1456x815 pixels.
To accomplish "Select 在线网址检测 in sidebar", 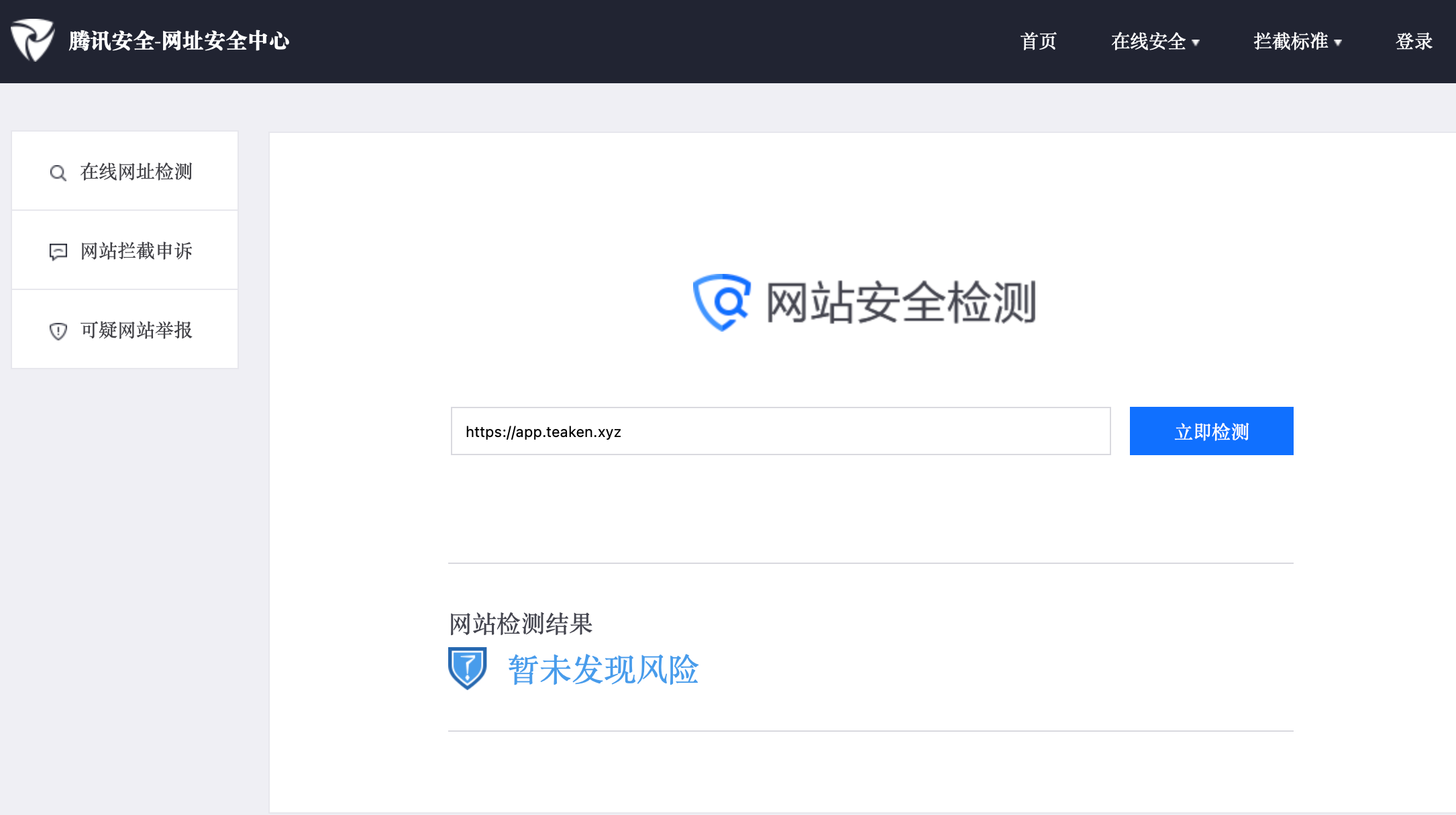I will pyautogui.click(x=136, y=172).
